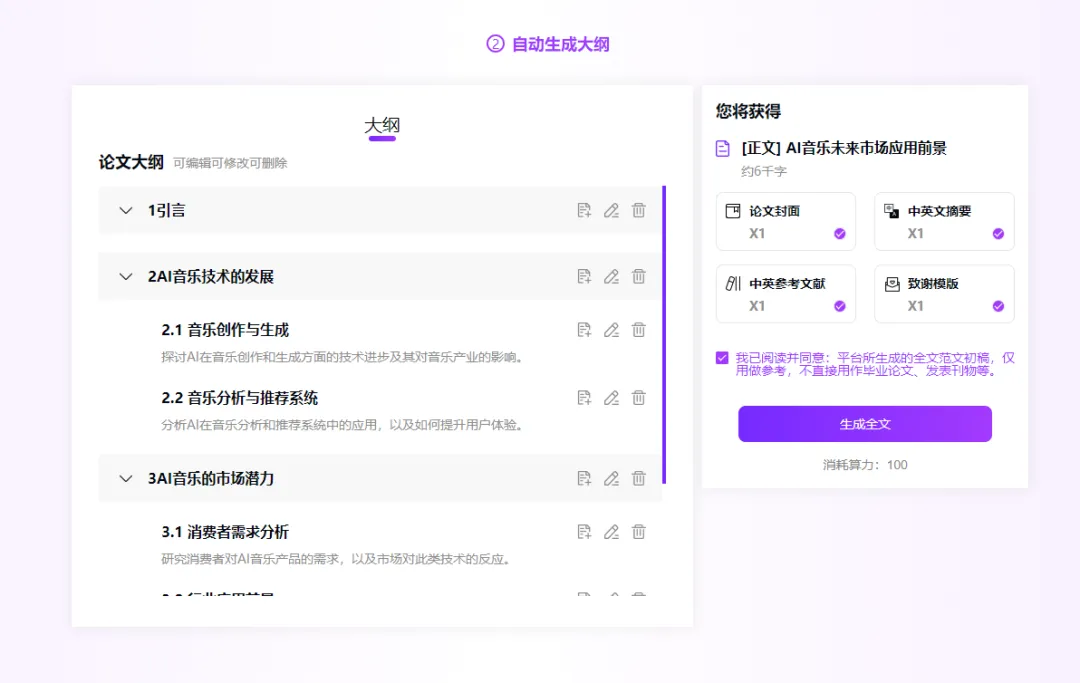Click the outline panel's purple scrollbar
1080x683 pixels.
pos(664,335)
